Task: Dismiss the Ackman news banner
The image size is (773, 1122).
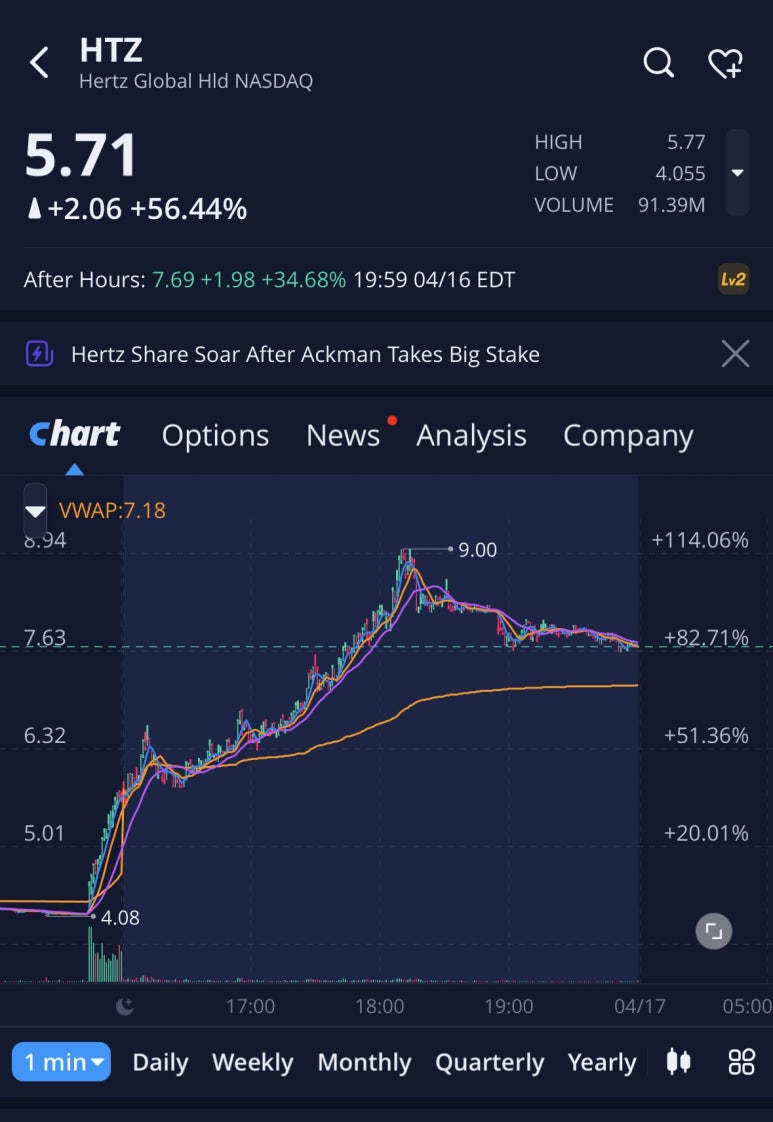Action: (735, 353)
